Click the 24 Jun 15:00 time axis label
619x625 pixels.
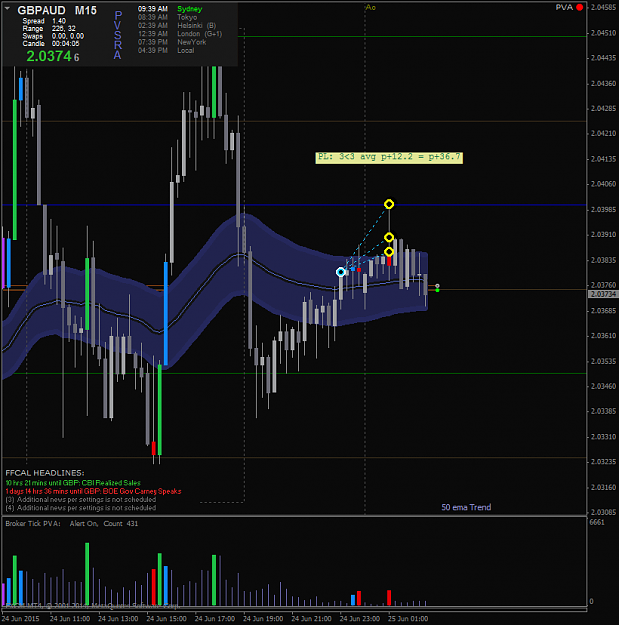pos(166,619)
